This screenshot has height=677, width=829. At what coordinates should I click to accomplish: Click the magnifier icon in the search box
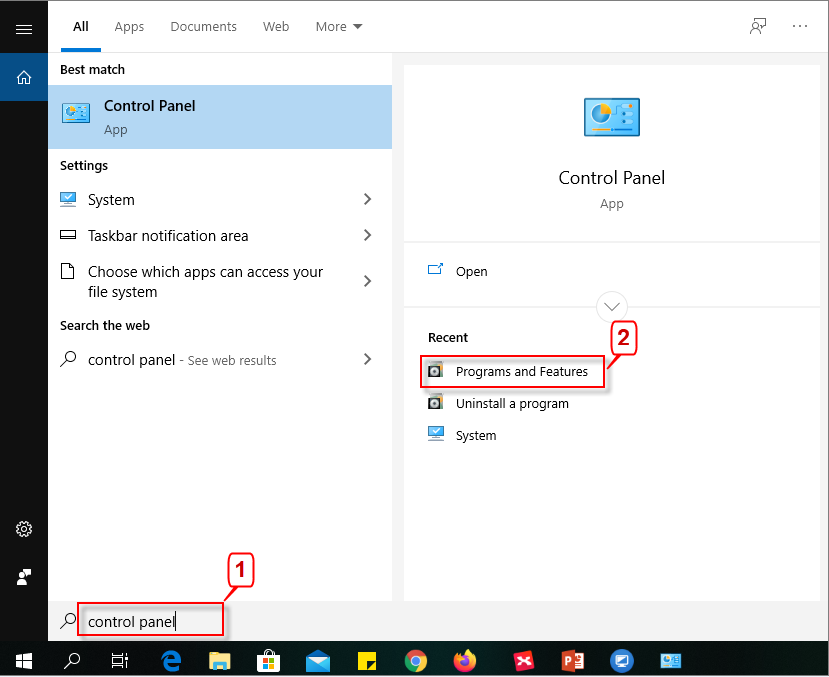pos(68,621)
